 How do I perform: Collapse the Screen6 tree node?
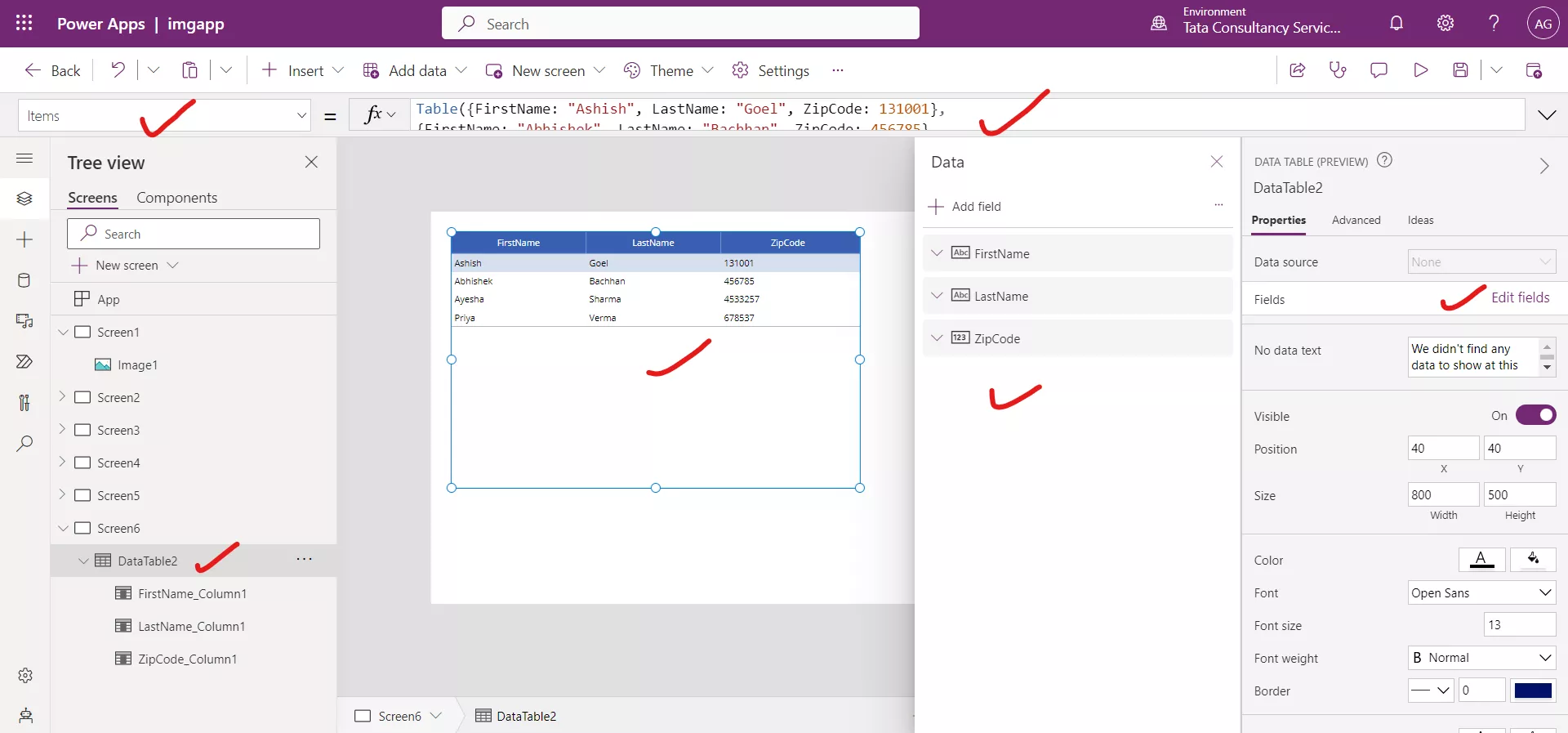point(63,528)
